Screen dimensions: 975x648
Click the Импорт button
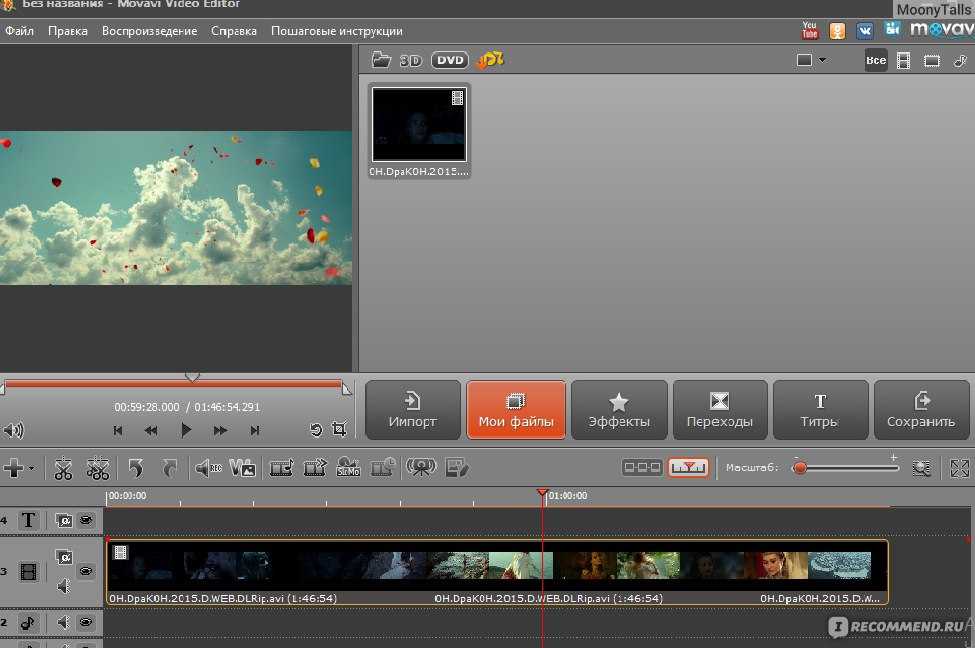tap(413, 410)
